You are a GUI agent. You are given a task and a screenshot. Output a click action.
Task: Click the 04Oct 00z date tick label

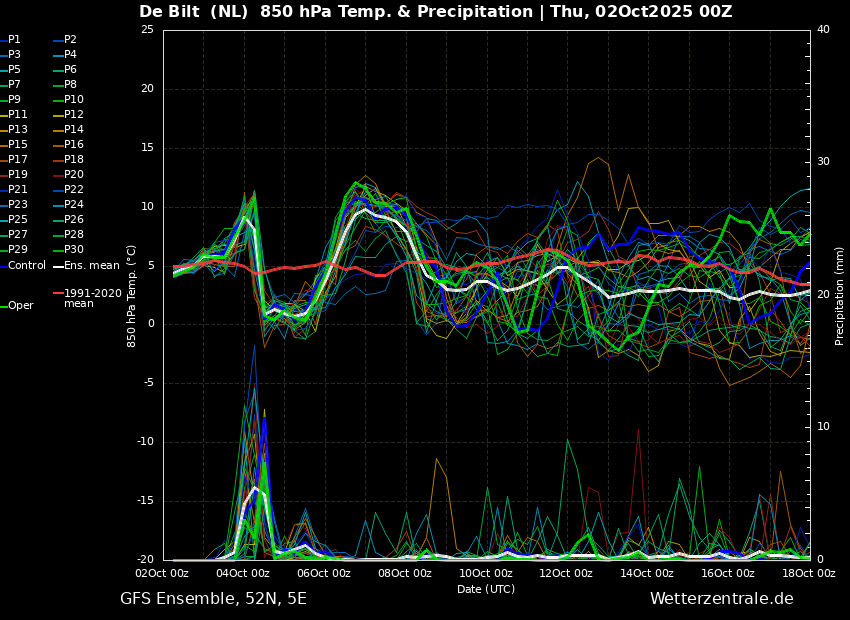[x=243, y=573]
